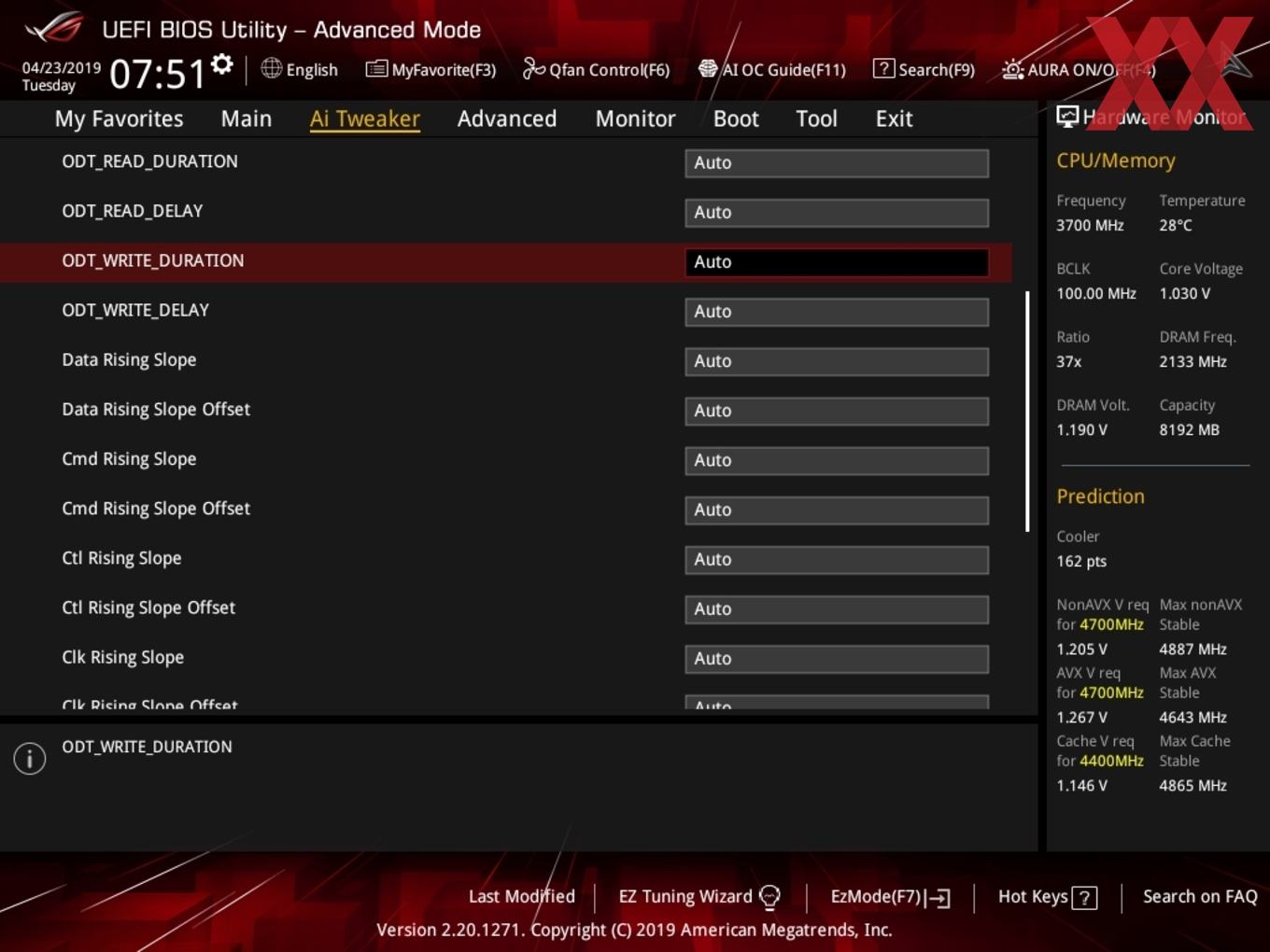Open Hot Keys help
Screen dimensions: 1270x952
tap(1047, 897)
